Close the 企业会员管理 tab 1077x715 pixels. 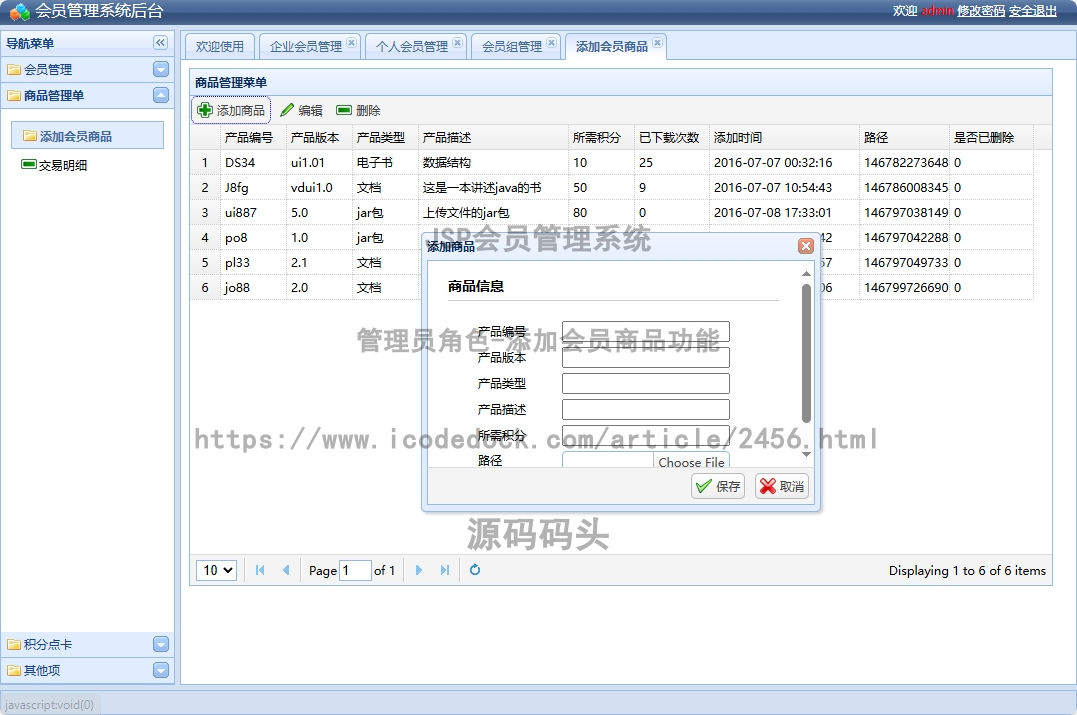tap(352, 43)
